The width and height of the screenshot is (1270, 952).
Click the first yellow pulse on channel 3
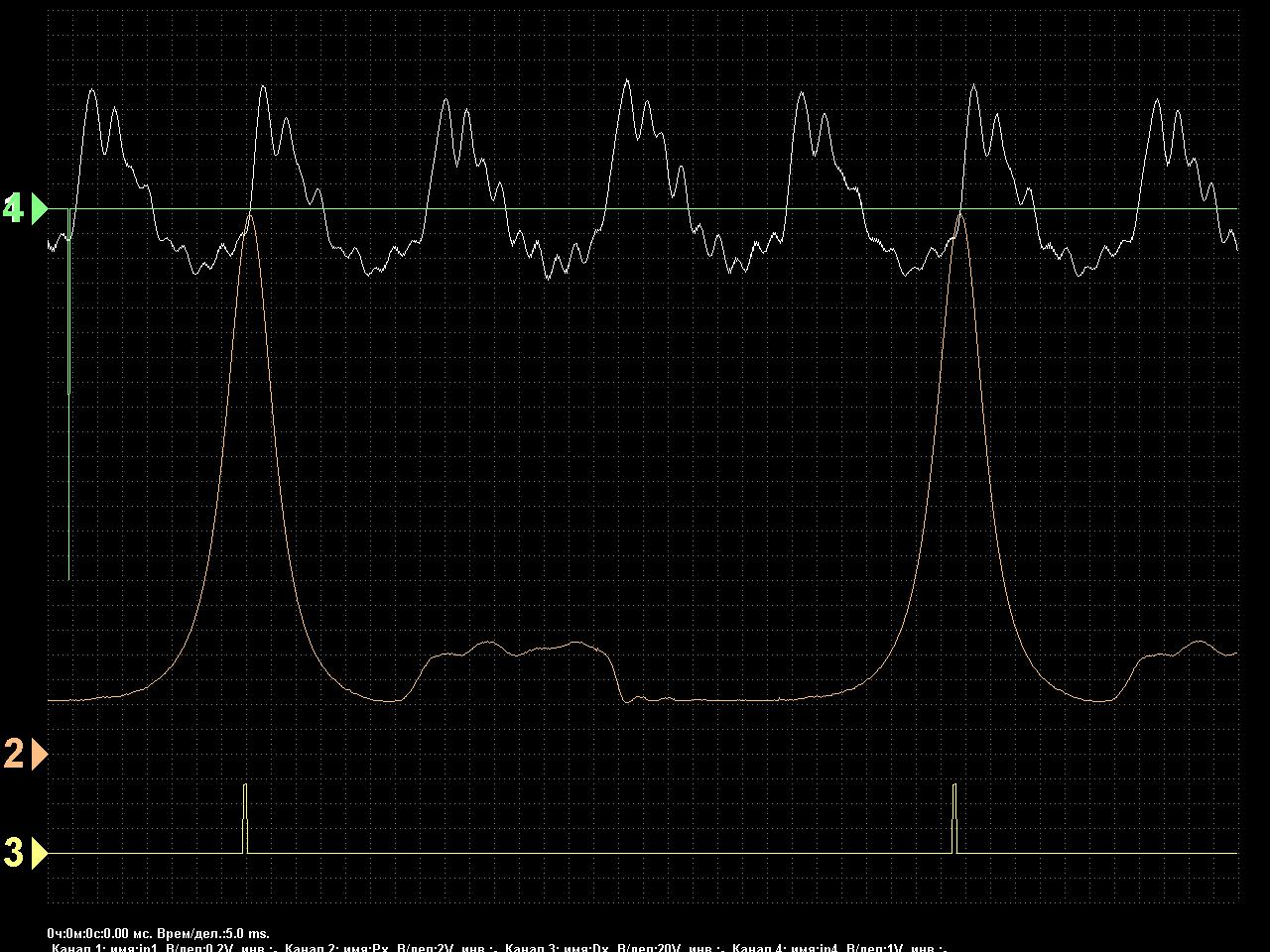click(x=246, y=817)
